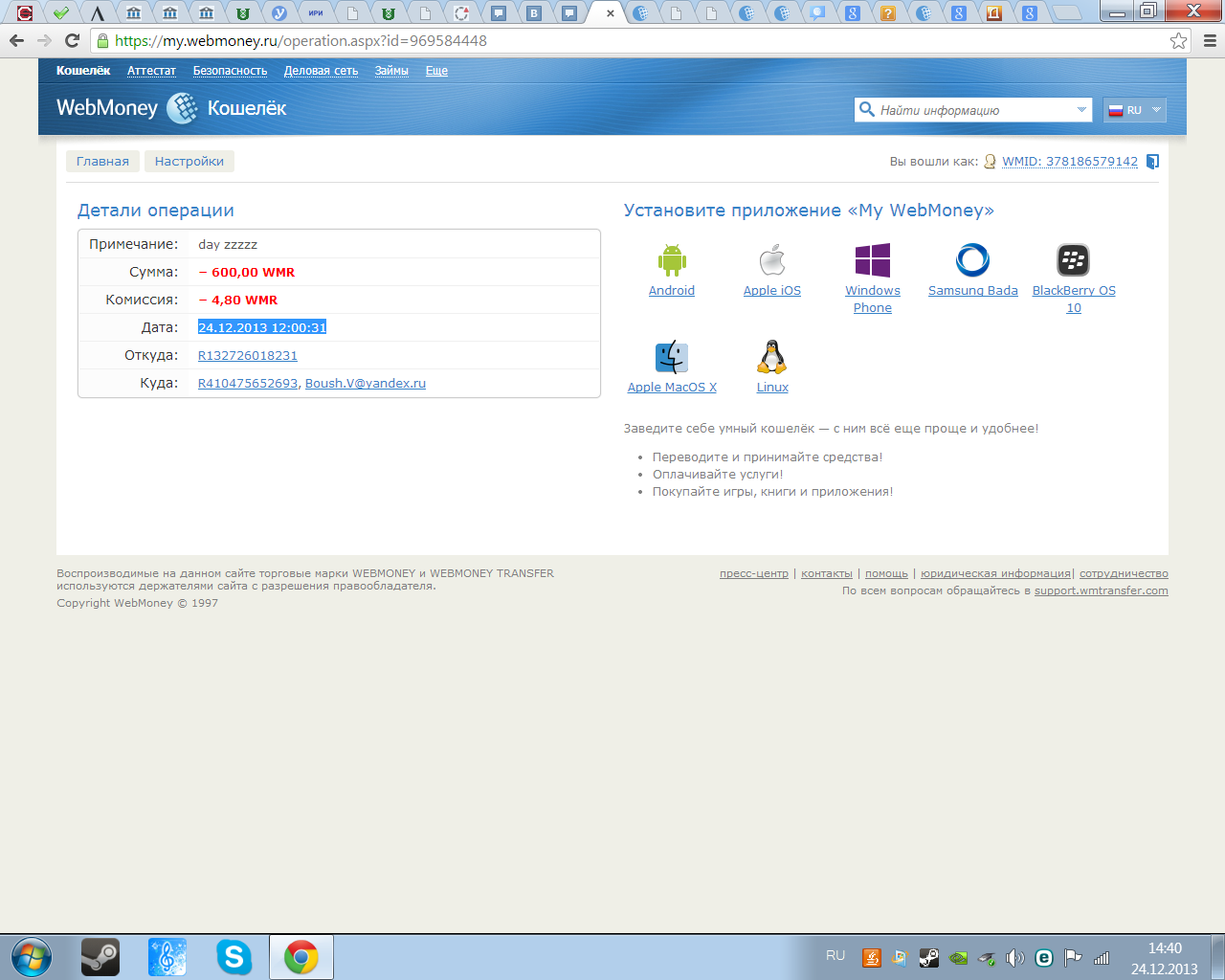Open the Кошелёк top menu item
This screenshot has width=1225, height=980.
pos(83,71)
